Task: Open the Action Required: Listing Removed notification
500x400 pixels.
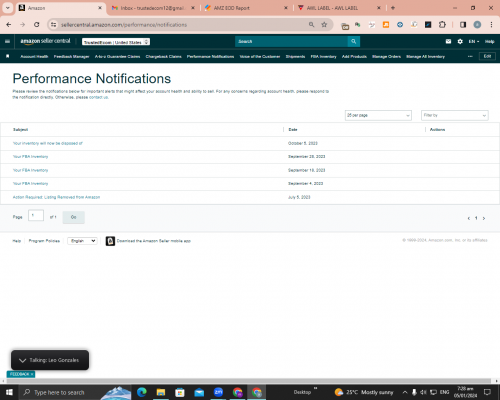Action: [x=56, y=197]
